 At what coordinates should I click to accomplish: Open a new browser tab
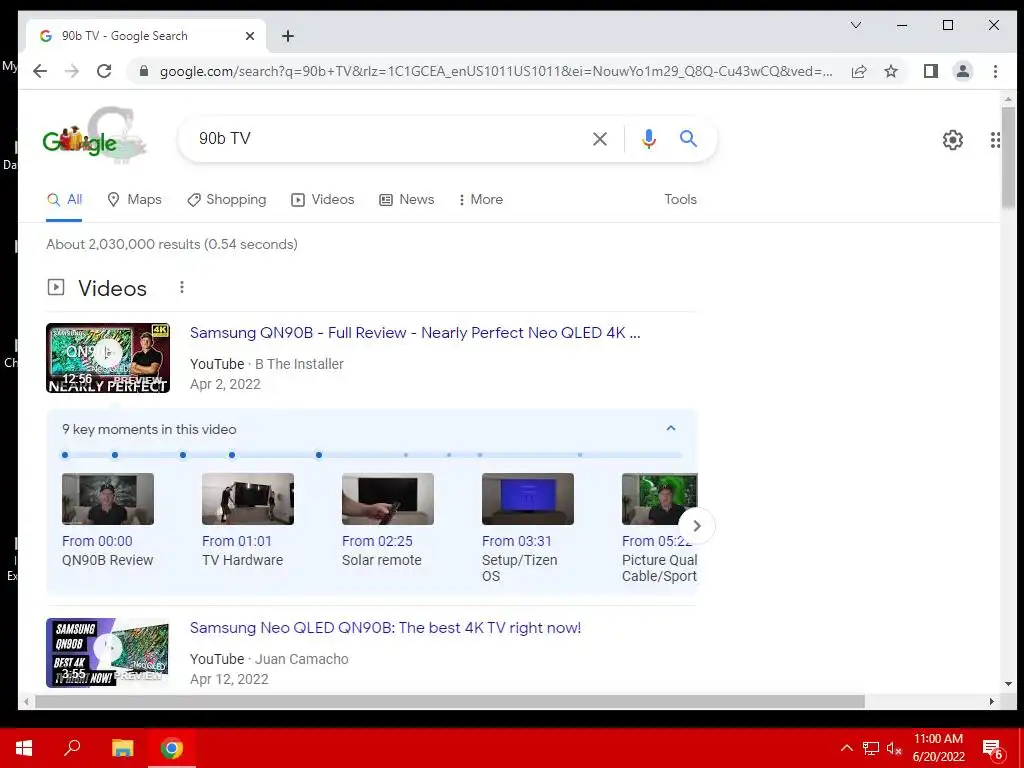(x=288, y=36)
